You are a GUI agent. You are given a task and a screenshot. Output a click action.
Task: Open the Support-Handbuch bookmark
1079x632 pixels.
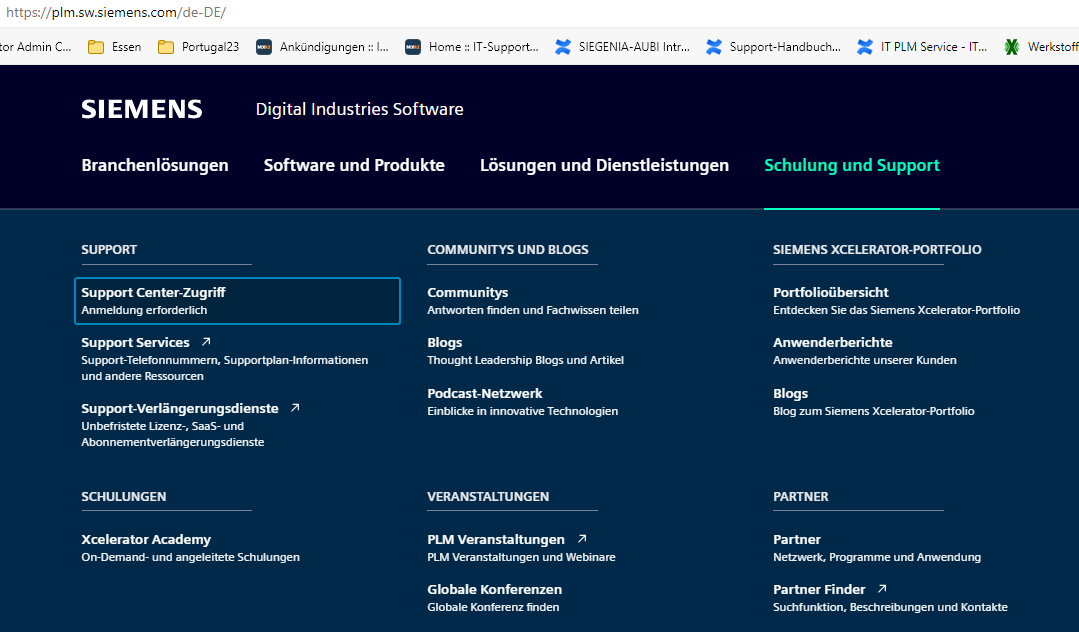(773, 47)
